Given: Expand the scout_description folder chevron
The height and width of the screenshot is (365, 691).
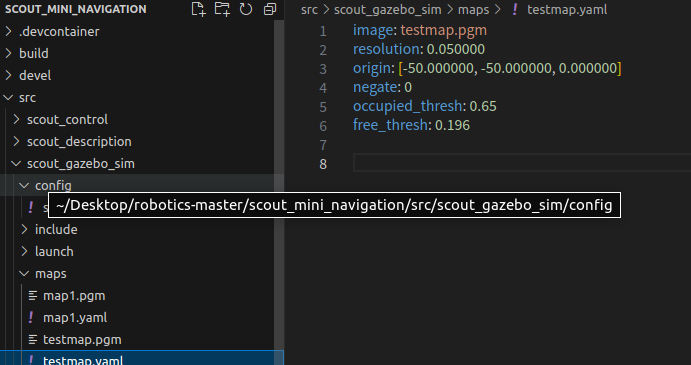Looking at the screenshot, I should coord(16,142).
